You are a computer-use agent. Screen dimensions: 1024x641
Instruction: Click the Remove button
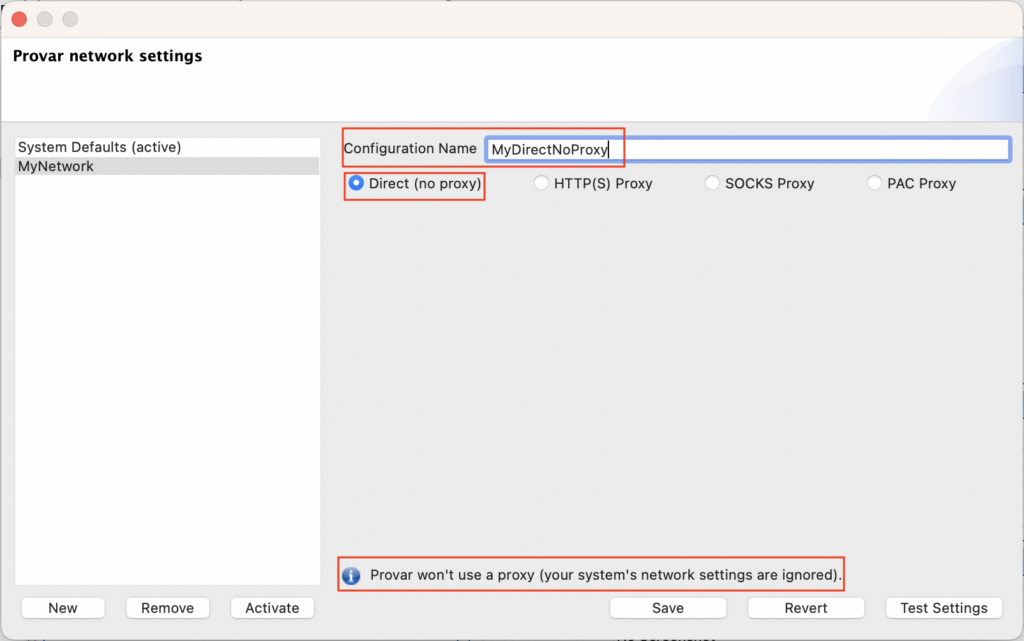pyautogui.click(x=167, y=608)
